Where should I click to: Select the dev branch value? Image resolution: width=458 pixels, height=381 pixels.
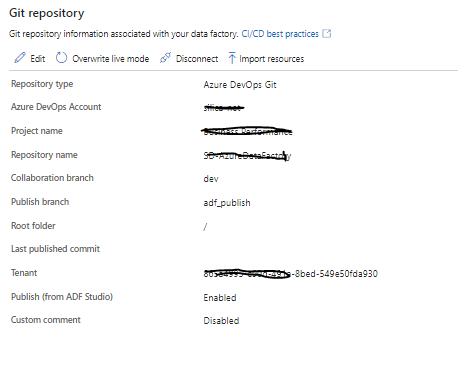[x=211, y=179]
